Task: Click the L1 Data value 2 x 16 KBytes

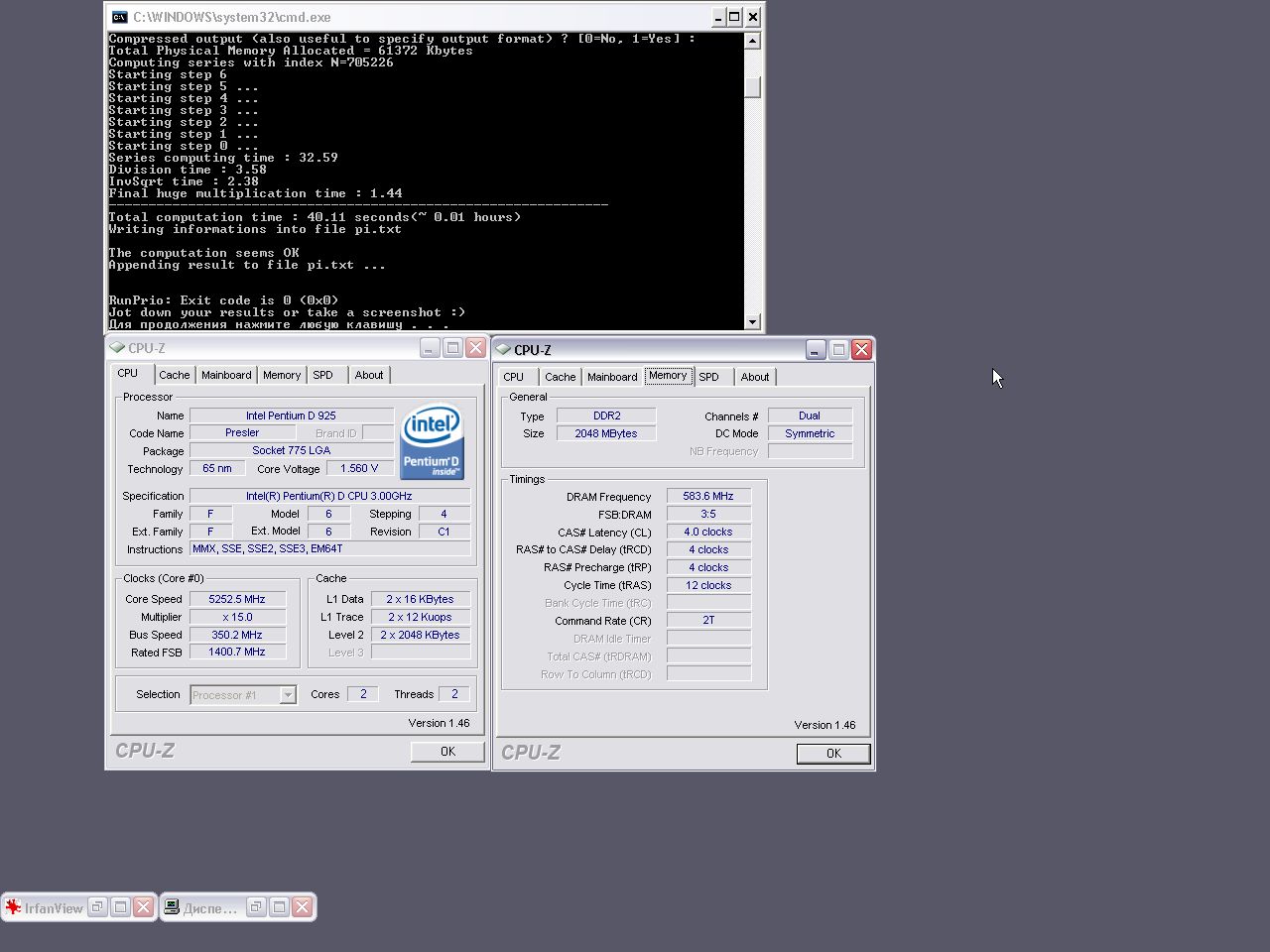Action: coord(421,599)
